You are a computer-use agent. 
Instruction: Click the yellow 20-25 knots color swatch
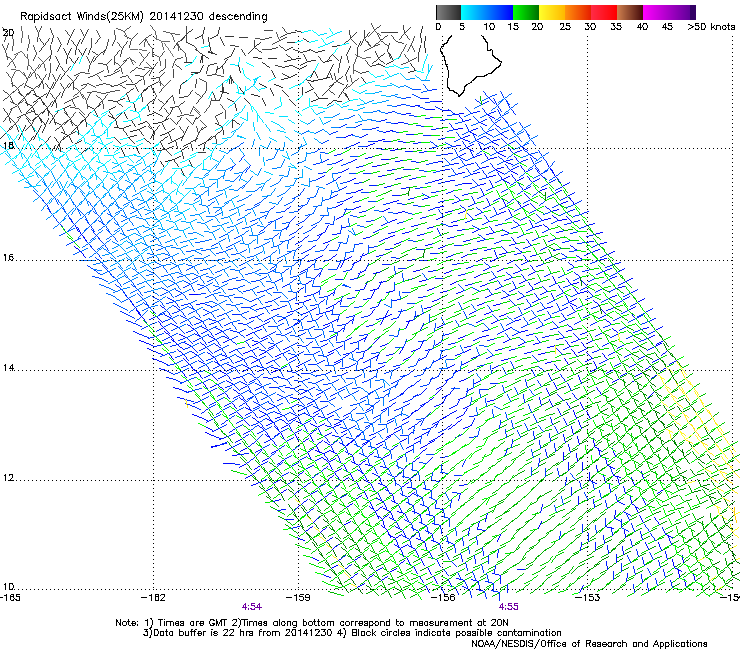(x=552, y=12)
